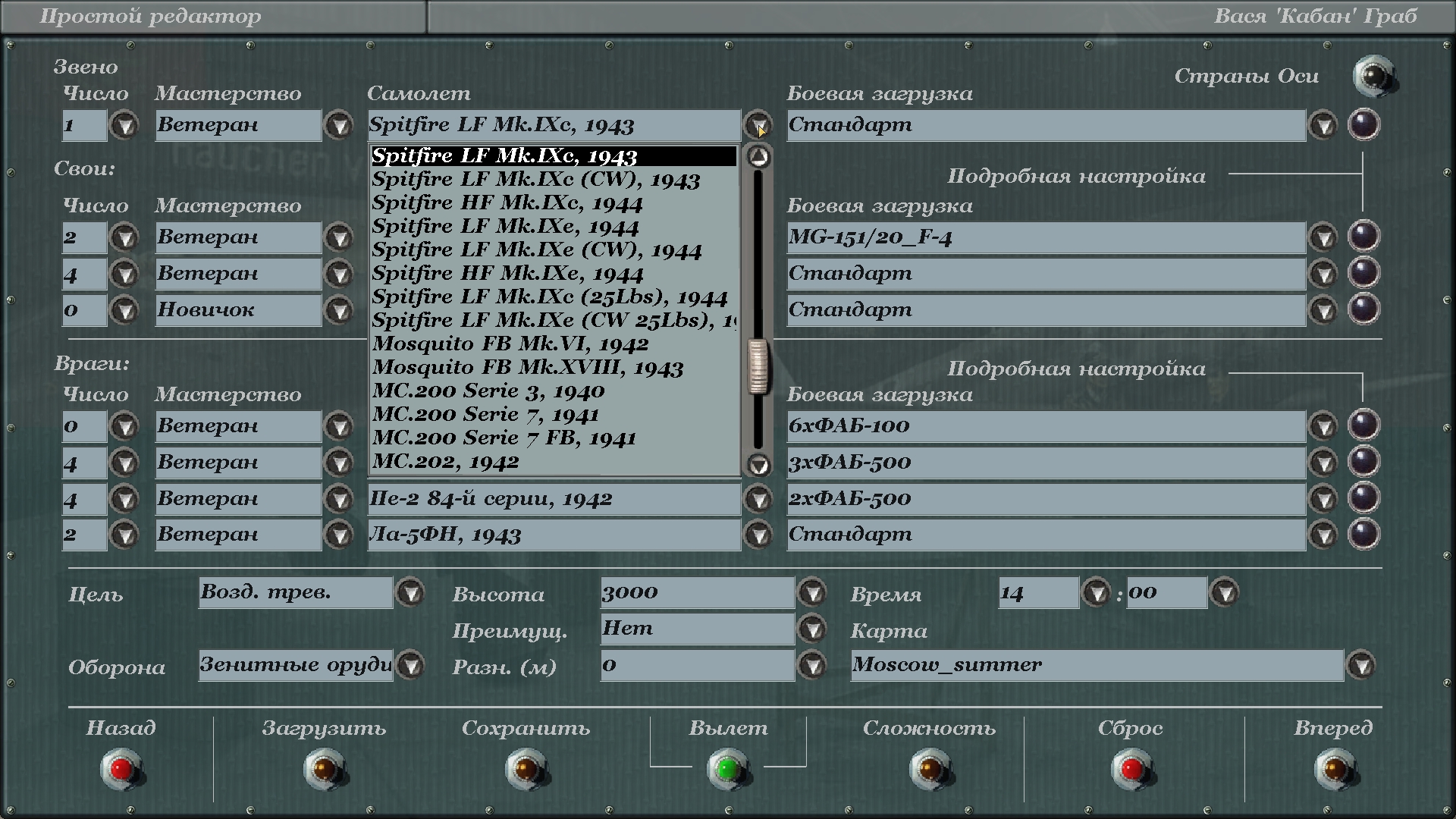This screenshot has width=1456, height=819.
Task: Expand the Цель target type dropdown
Action: pos(410,593)
